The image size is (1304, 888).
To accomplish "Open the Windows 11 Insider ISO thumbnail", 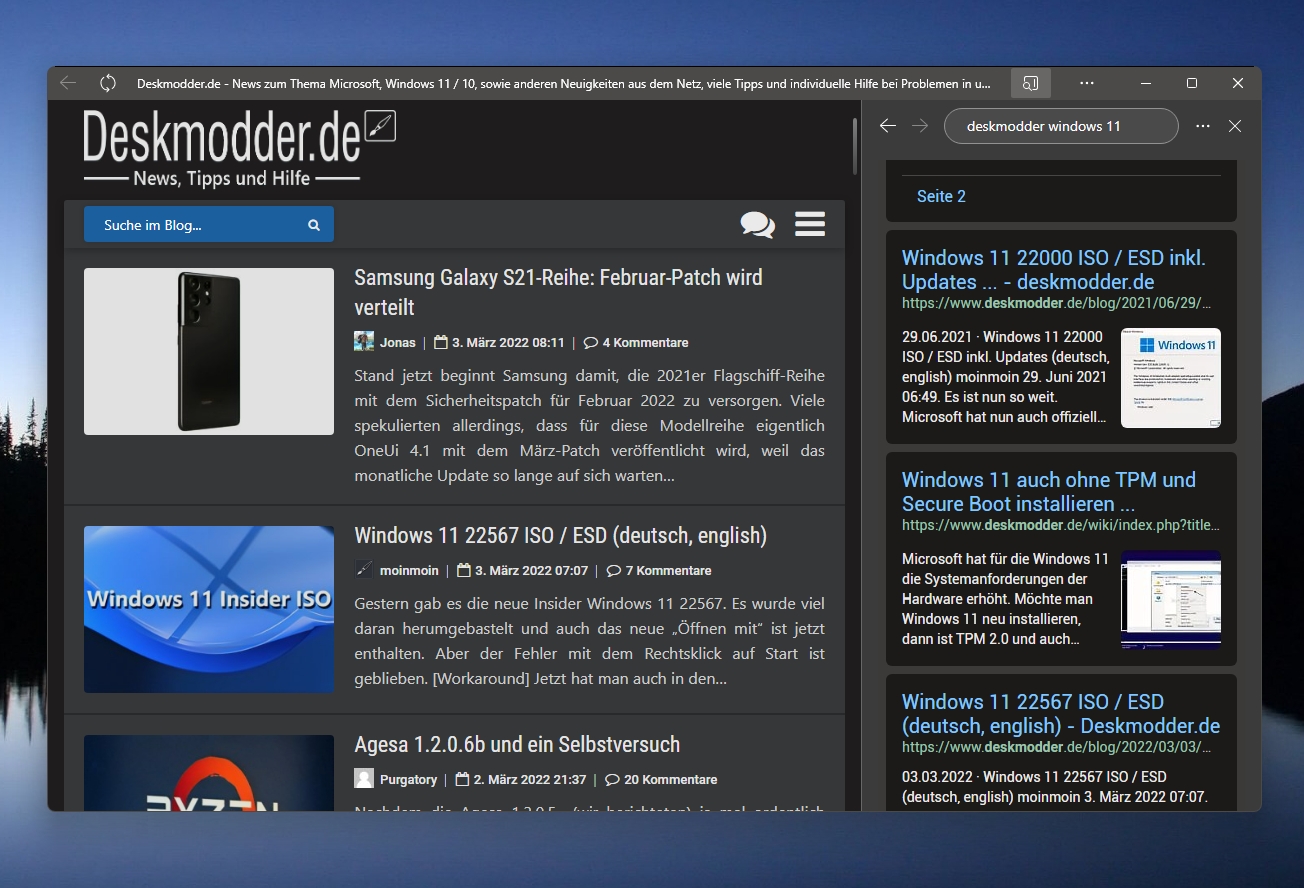I will point(209,609).
